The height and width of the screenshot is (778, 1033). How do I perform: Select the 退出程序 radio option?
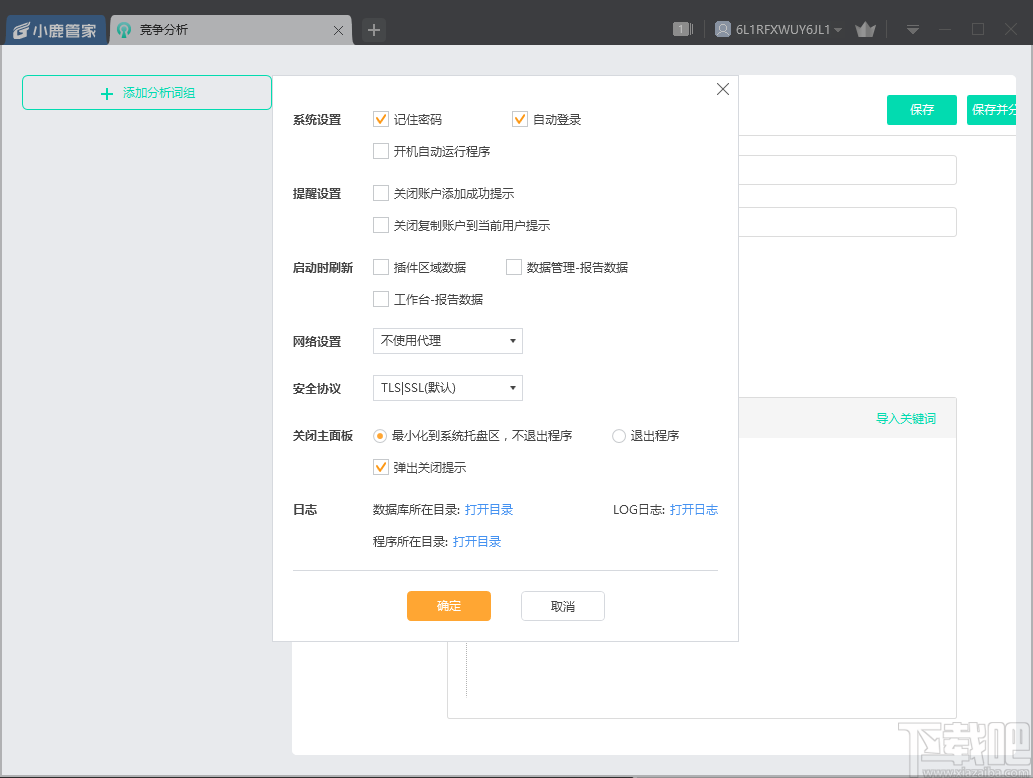pos(618,436)
